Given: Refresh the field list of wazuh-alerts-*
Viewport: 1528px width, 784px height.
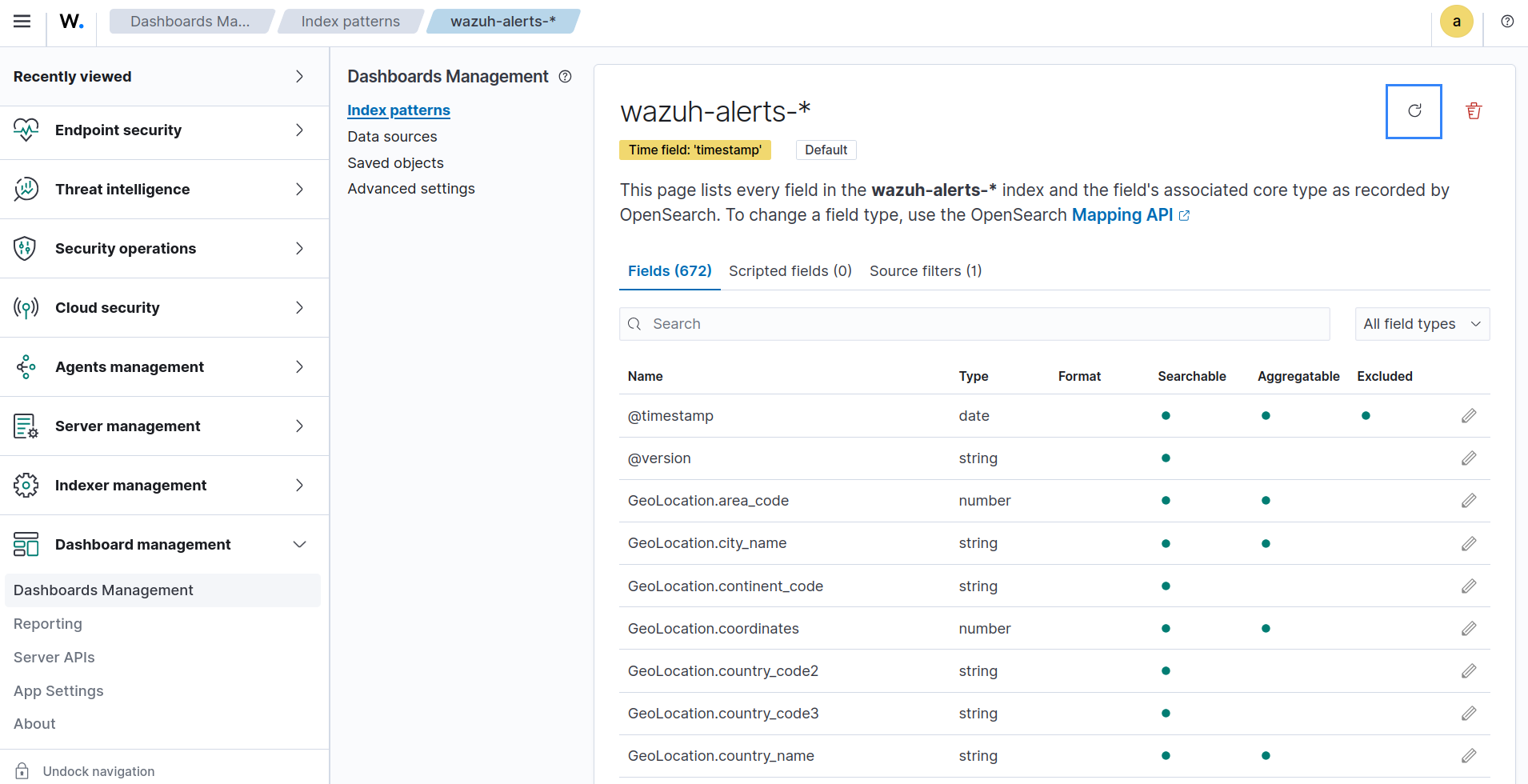Looking at the screenshot, I should pos(1414,111).
